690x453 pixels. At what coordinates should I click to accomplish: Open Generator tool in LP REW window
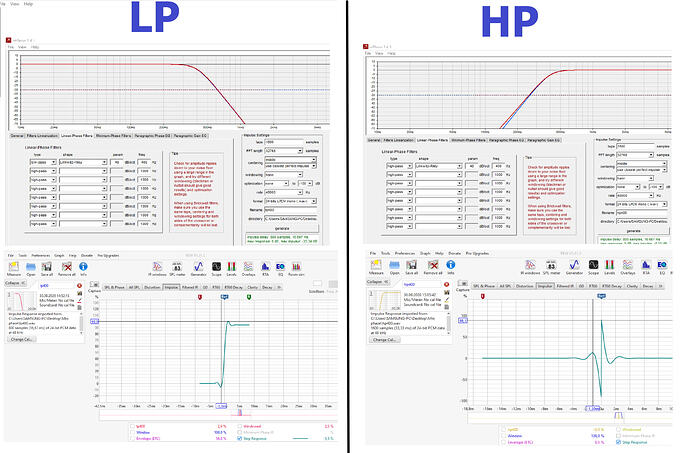[198, 267]
